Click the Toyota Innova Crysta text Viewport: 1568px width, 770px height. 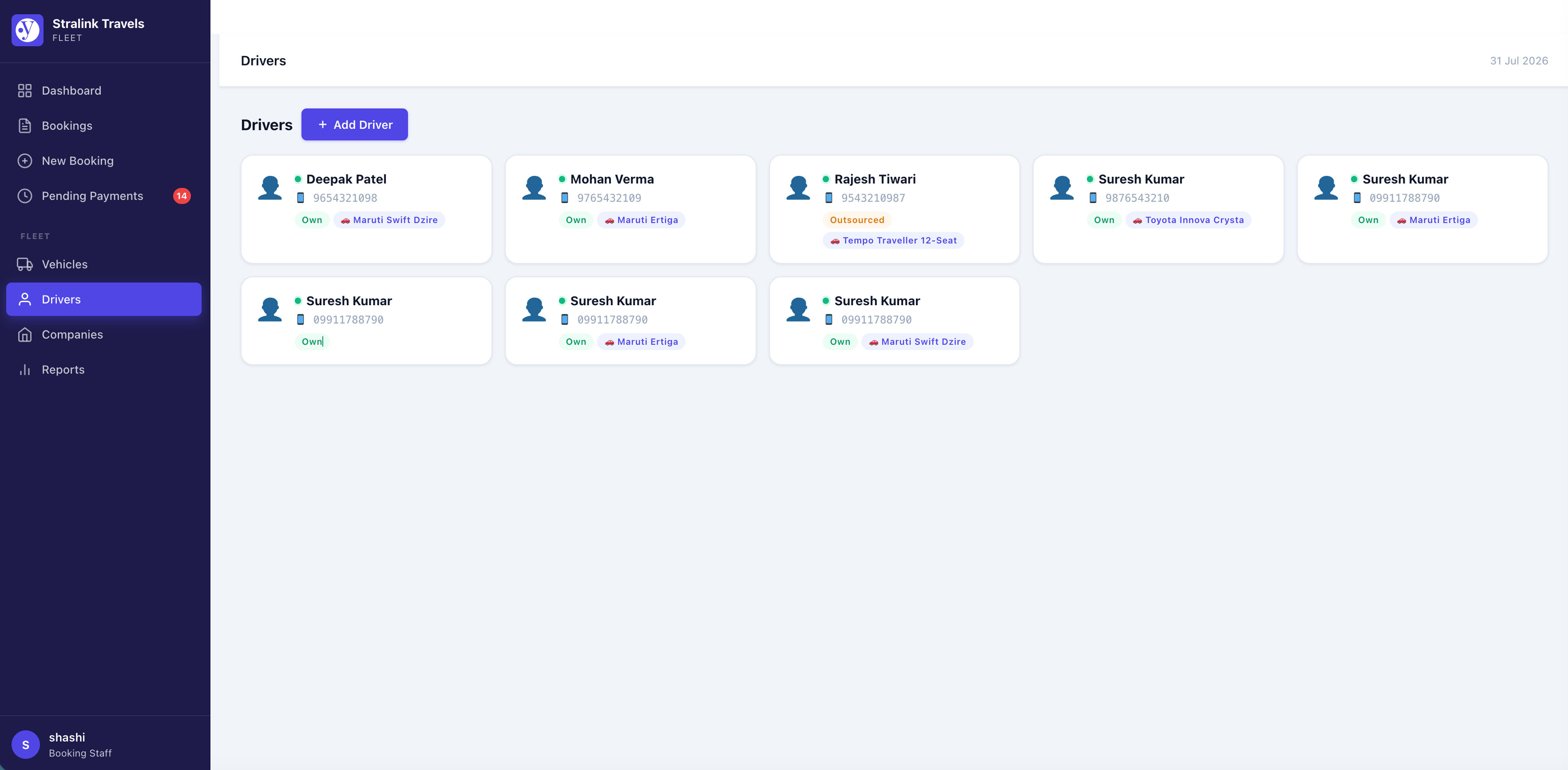click(1194, 220)
